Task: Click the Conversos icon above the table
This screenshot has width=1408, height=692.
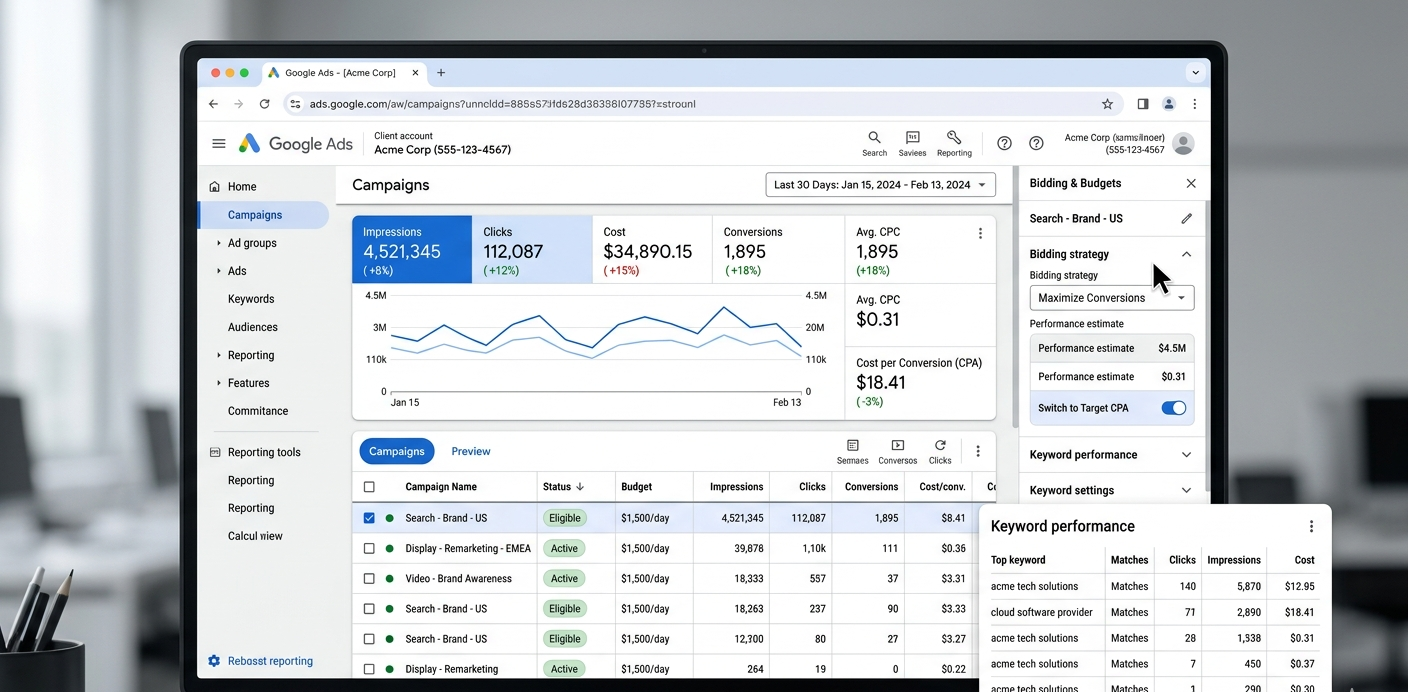Action: tap(897, 446)
